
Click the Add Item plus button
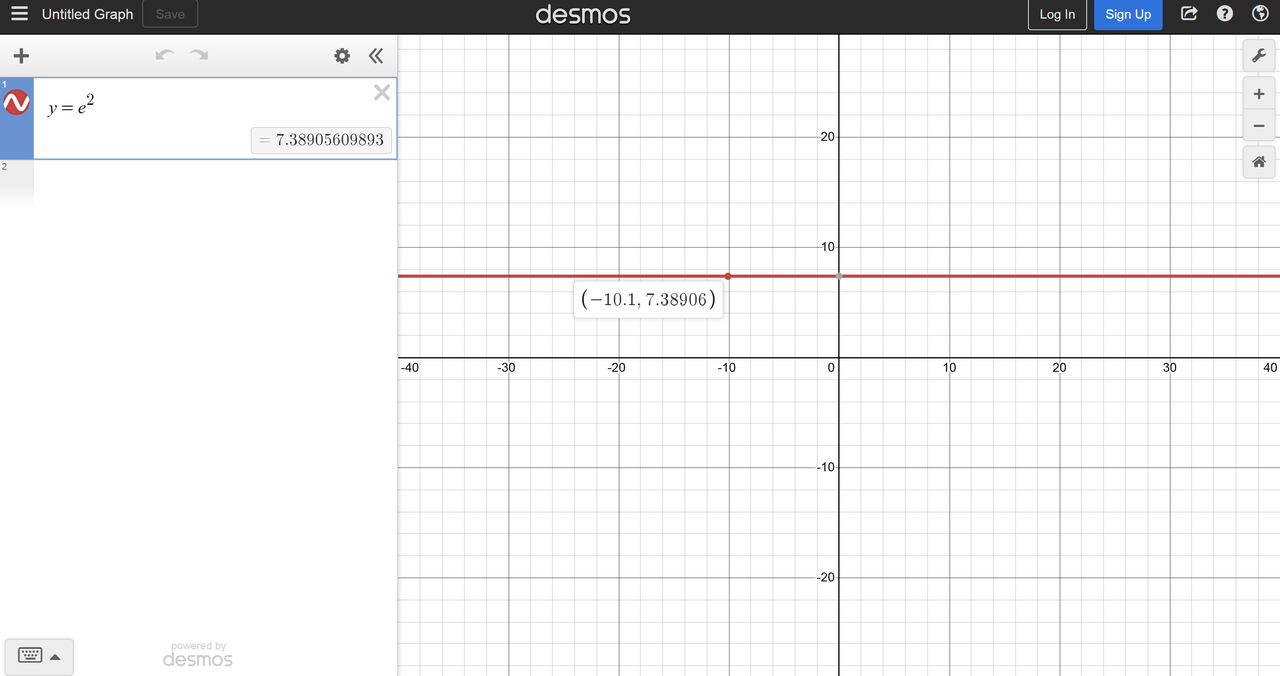21,56
